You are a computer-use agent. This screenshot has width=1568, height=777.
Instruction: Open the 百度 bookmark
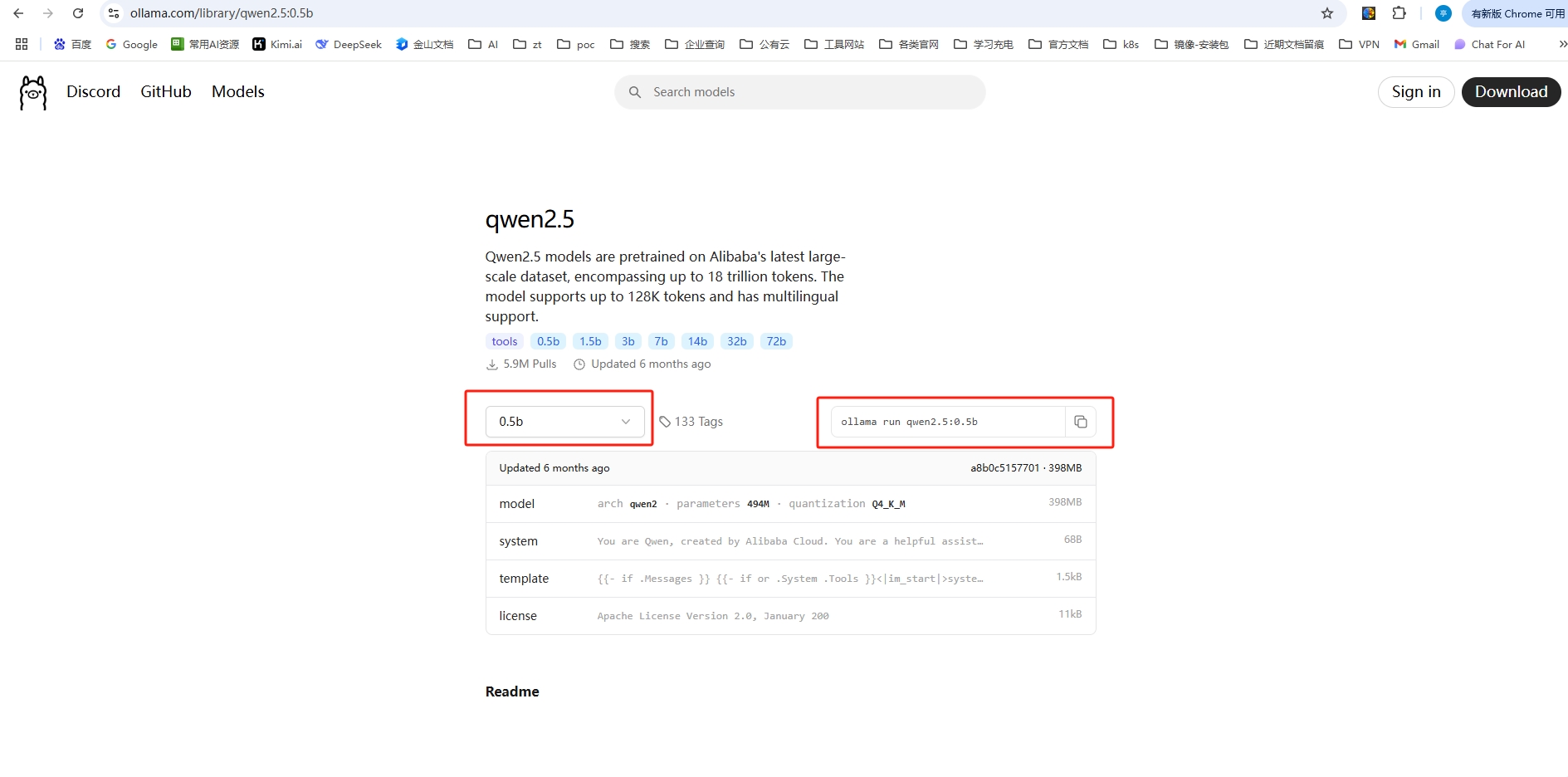[72, 44]
